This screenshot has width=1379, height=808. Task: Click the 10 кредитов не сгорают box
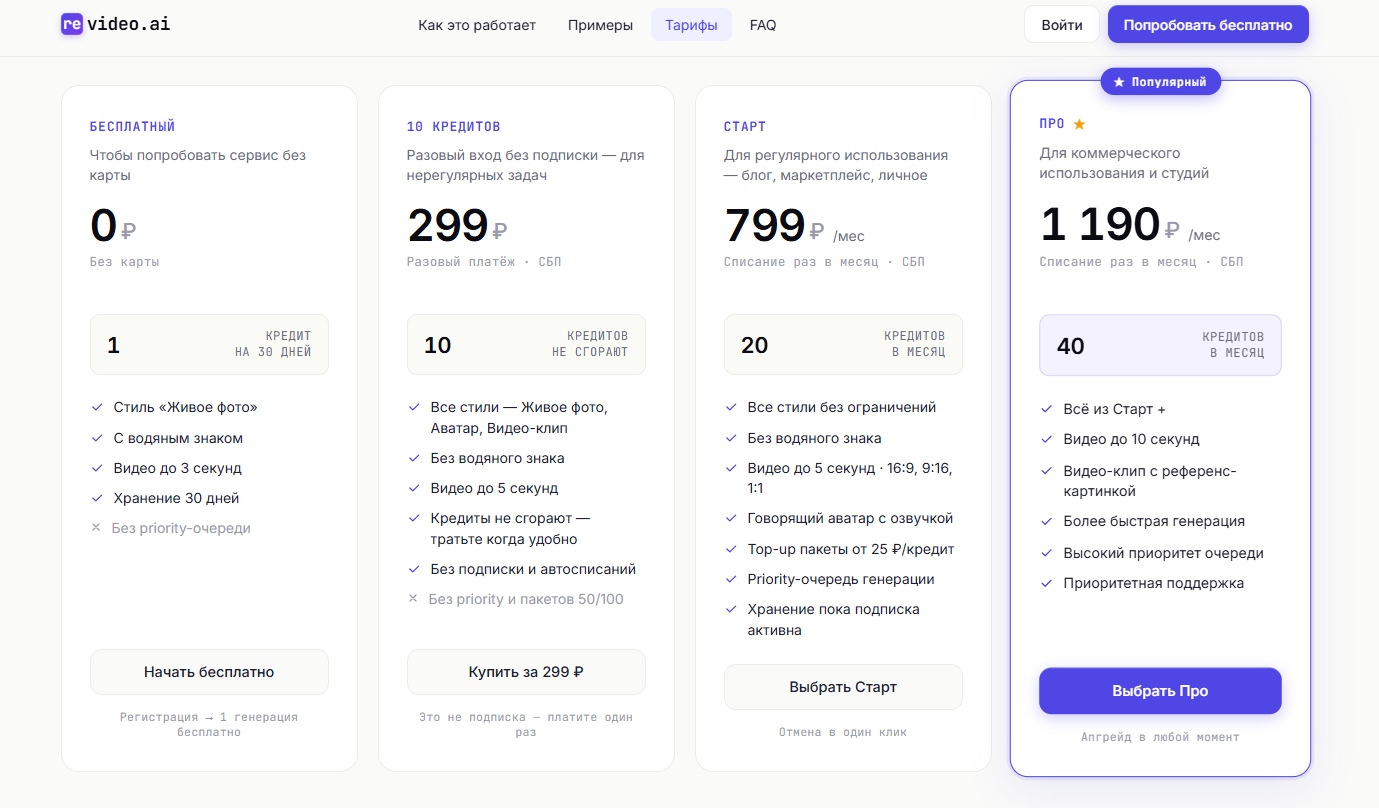click(x=526, y=345)
